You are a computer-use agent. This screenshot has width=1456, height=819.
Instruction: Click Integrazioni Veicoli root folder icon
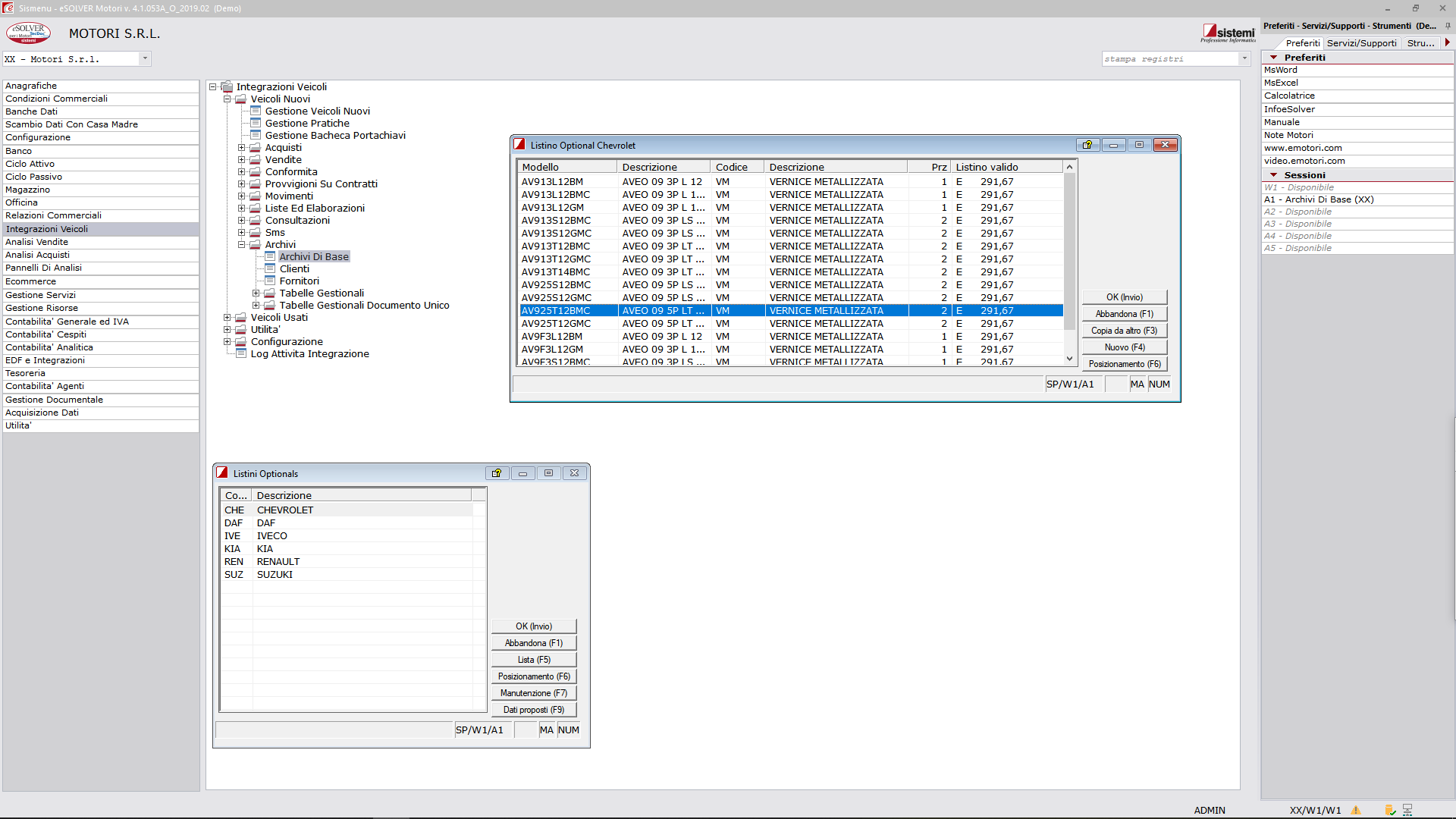tap(227, 86)
